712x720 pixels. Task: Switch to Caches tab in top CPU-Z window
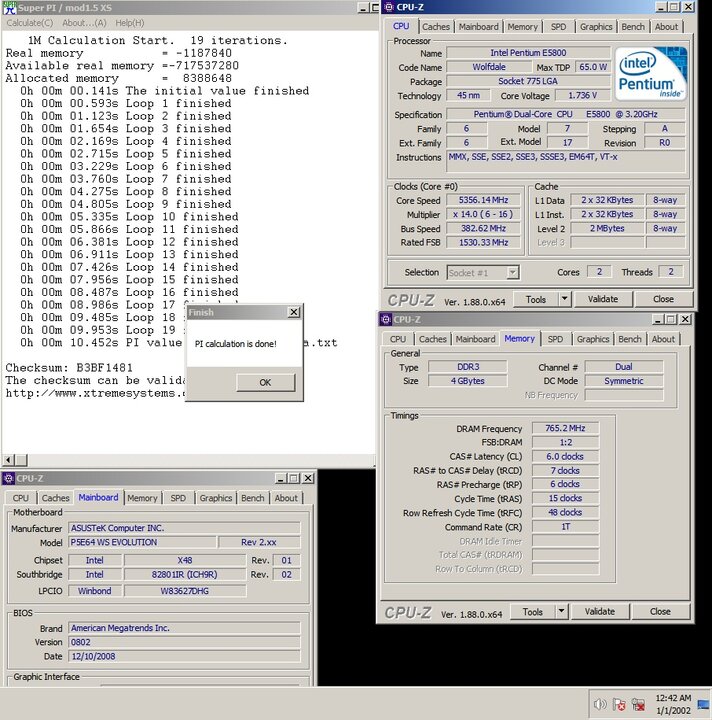point(436,27)
